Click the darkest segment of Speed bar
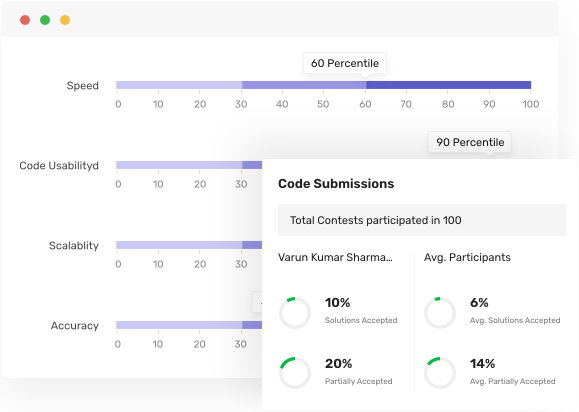Image resolution: width=579 pixels, height=412 pixels. click(449, 85)
